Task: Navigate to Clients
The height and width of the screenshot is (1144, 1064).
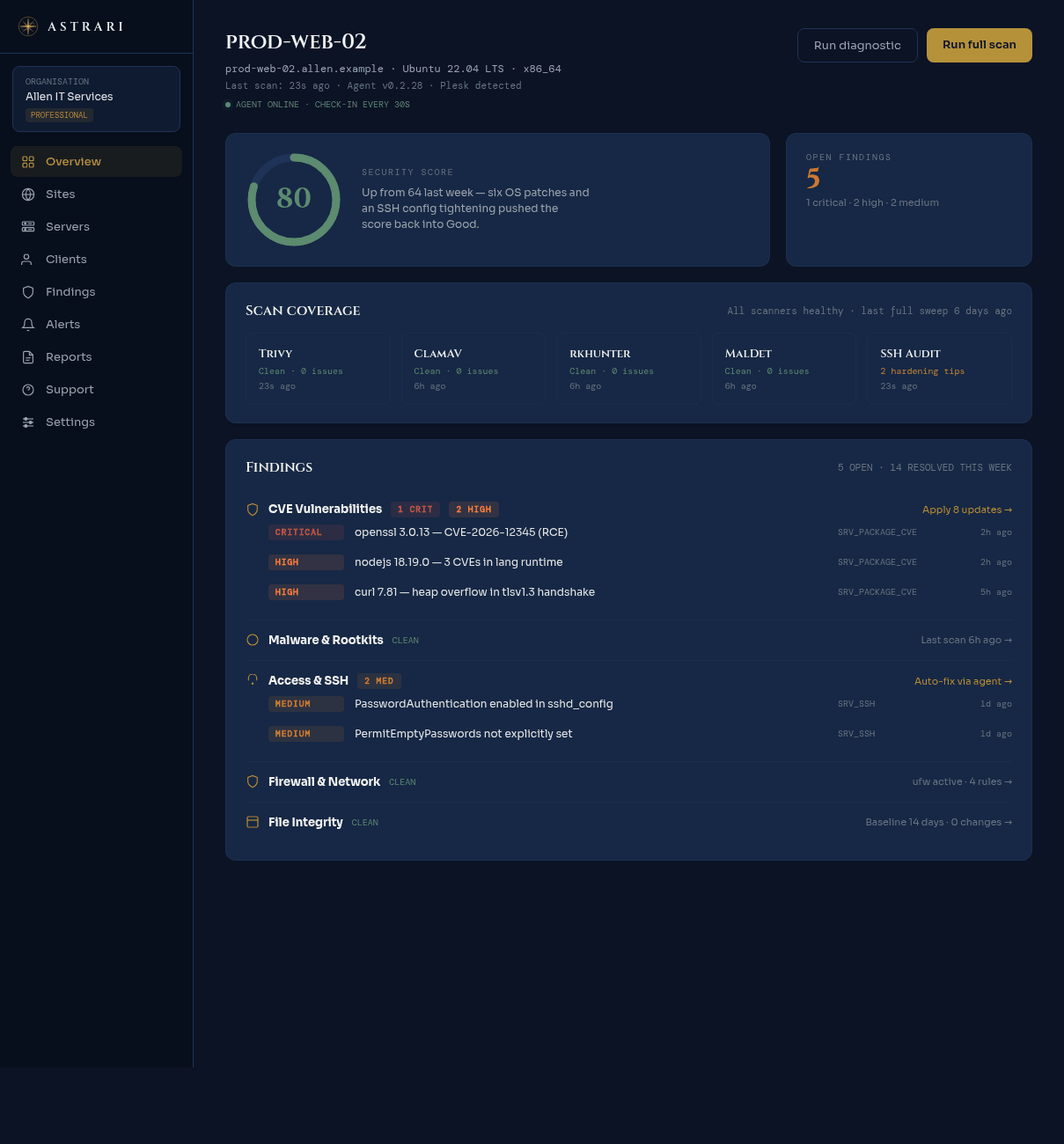Action: (96, 260)
